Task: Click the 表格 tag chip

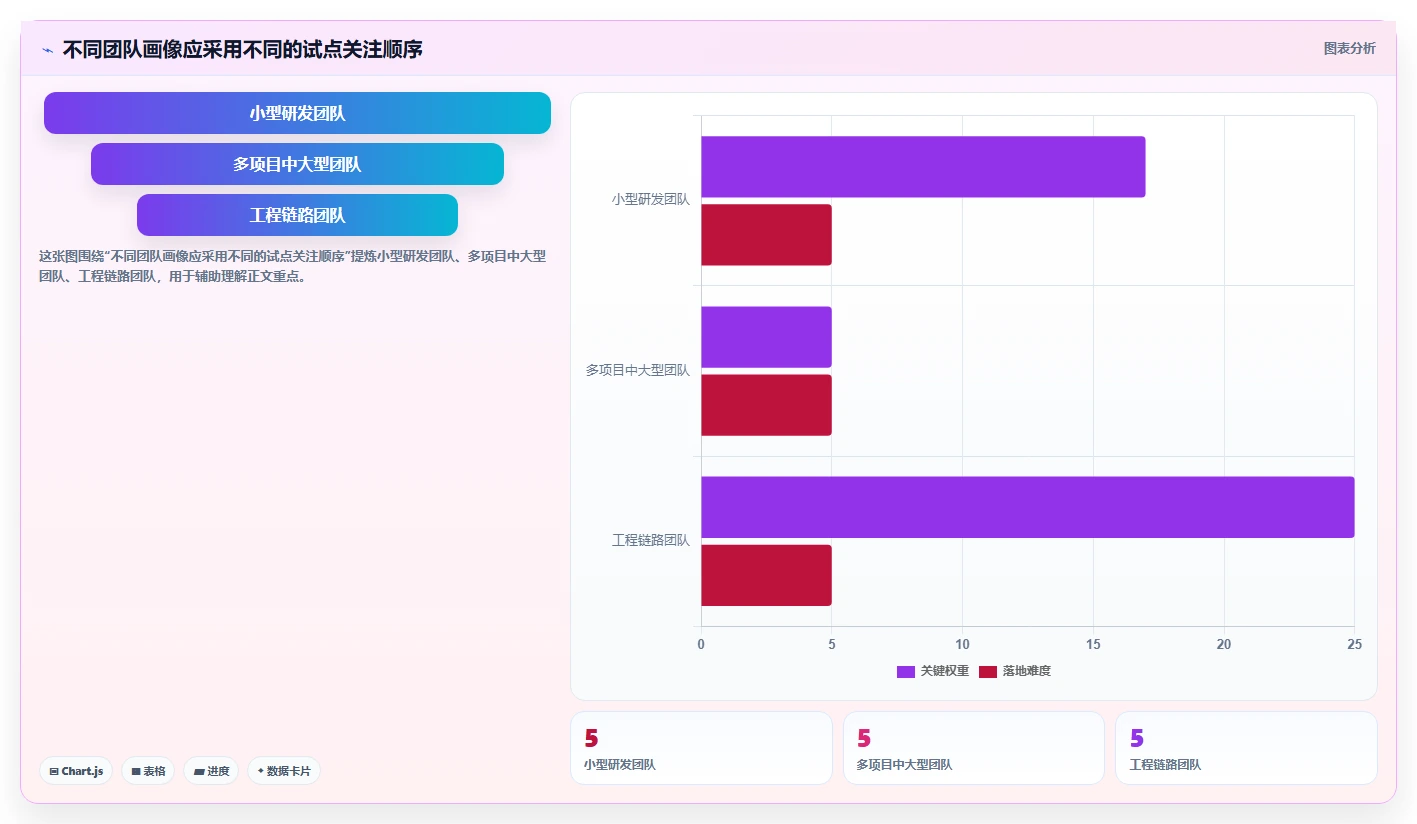Action: click(148, 771)
